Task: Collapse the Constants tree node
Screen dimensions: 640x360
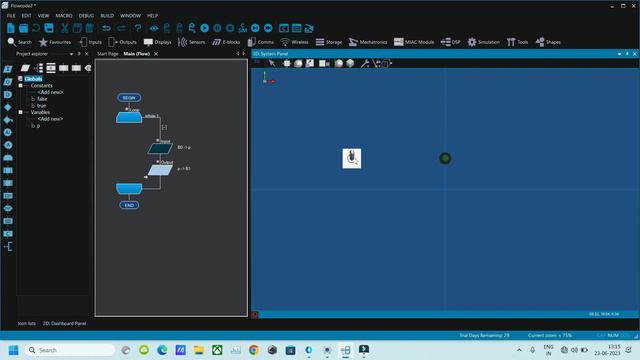Action: [20, 86]
